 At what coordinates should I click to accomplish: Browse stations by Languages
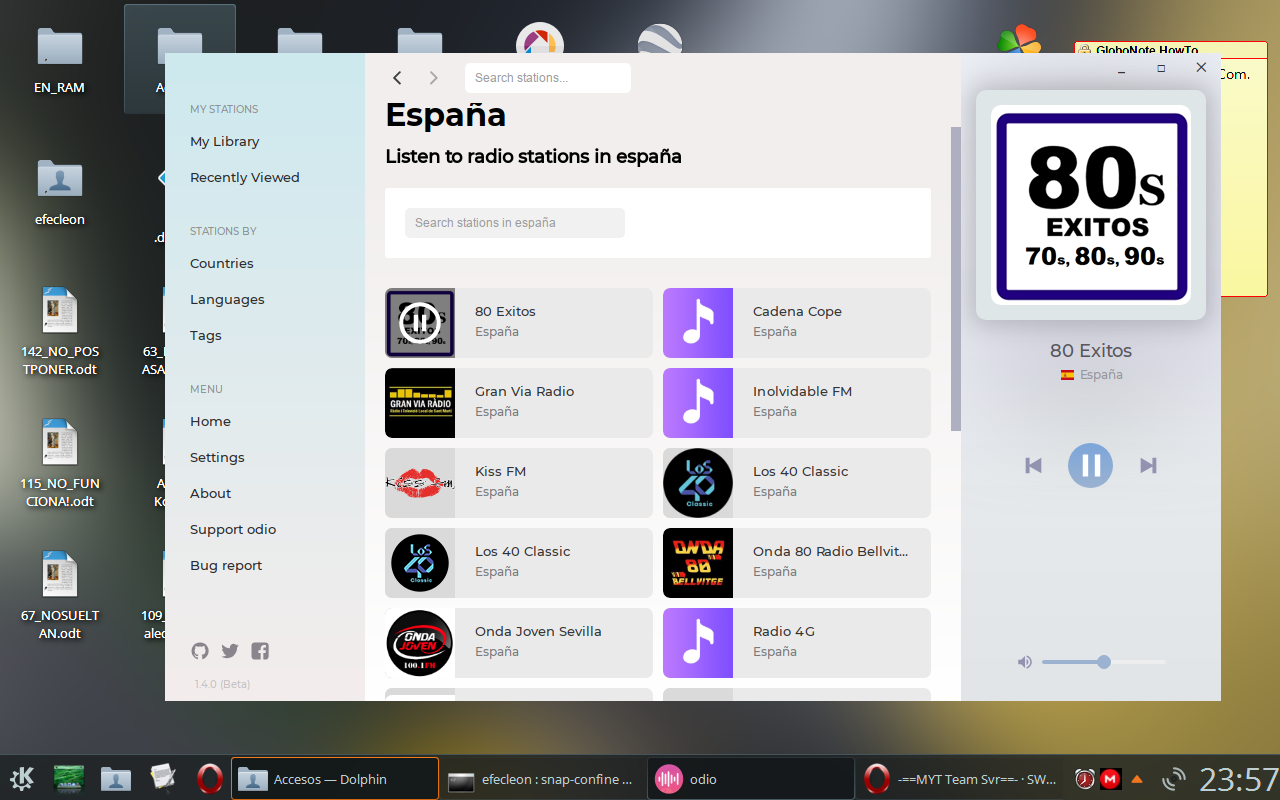(x=227, y=300)
